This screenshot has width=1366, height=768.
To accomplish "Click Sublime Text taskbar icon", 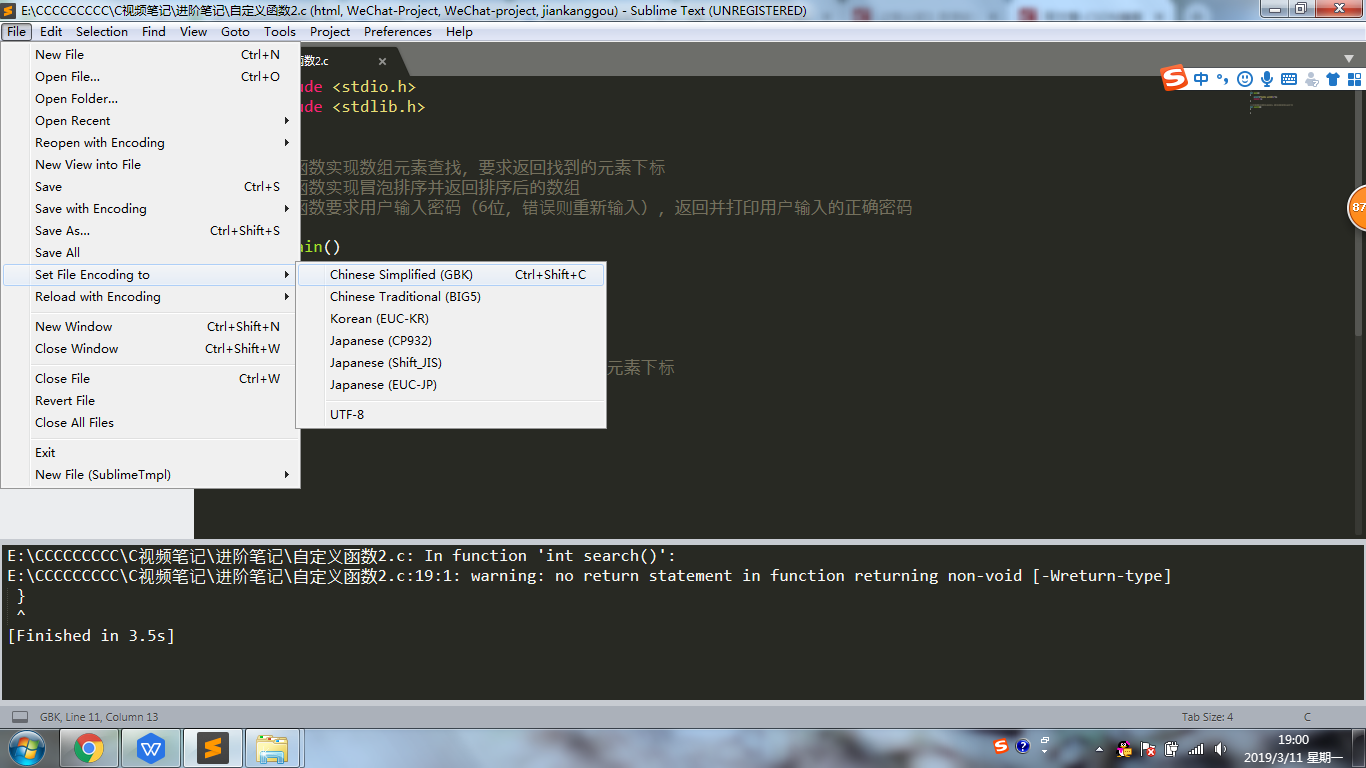I will (x=212, y=748).
